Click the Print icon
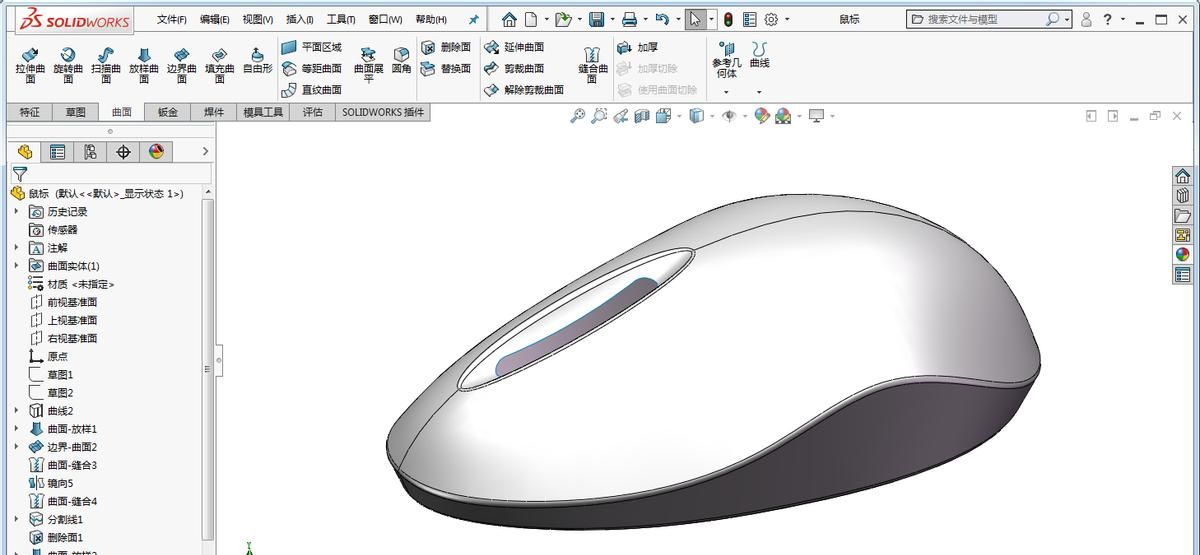The height and width of the screenshot is (555, 1200). point(629,19)
